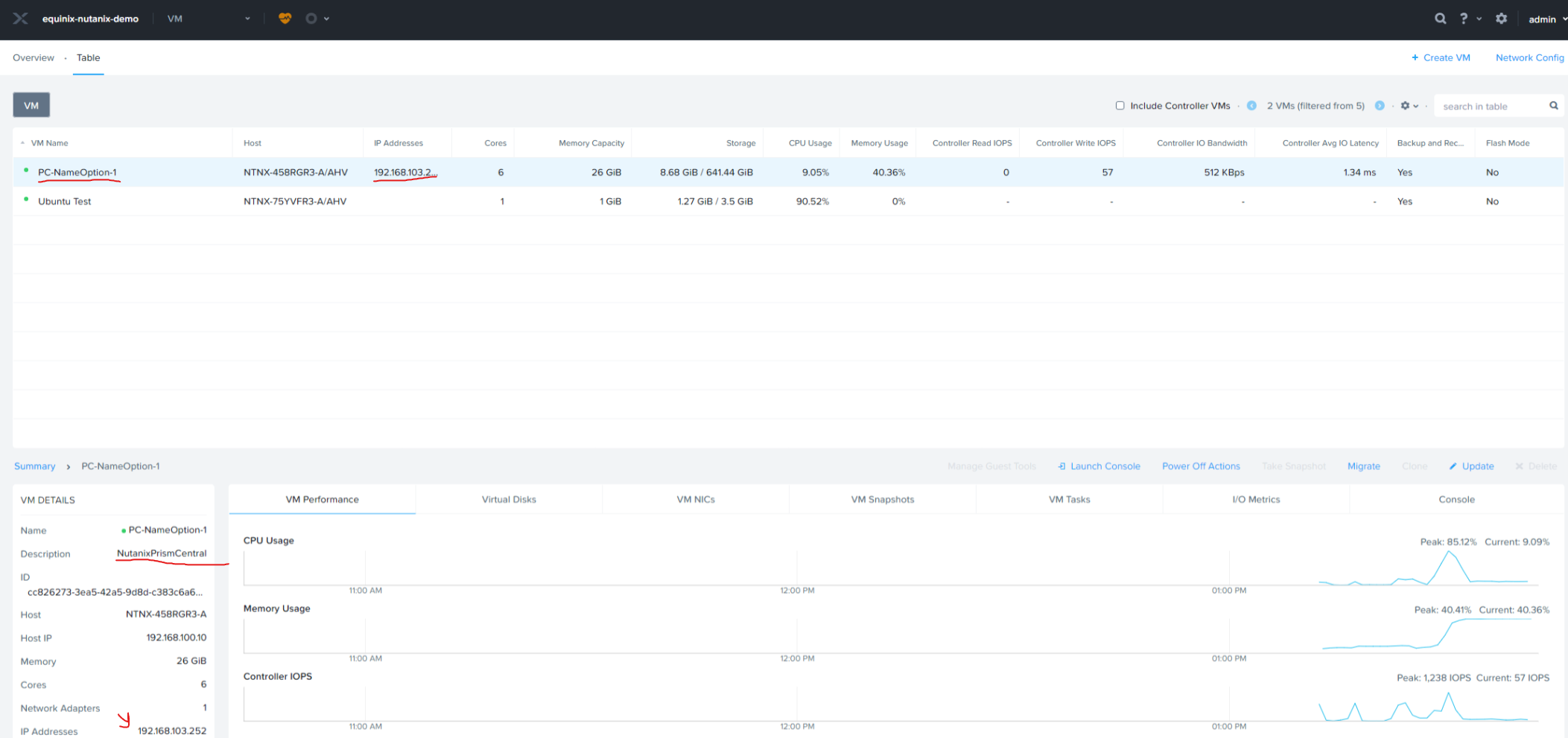Screen dimensions: 1568x738
Task: Switch to Table tab
Action: (88, 57)
